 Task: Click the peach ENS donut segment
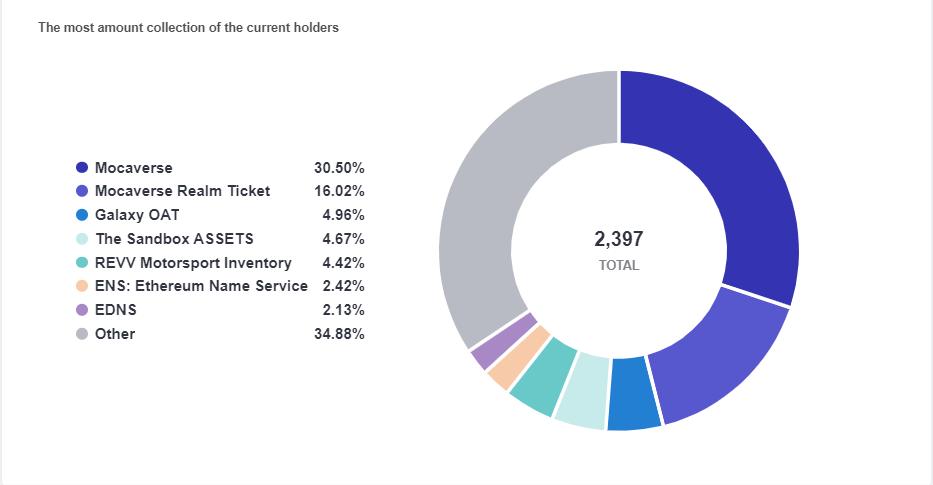pos(518,358)
